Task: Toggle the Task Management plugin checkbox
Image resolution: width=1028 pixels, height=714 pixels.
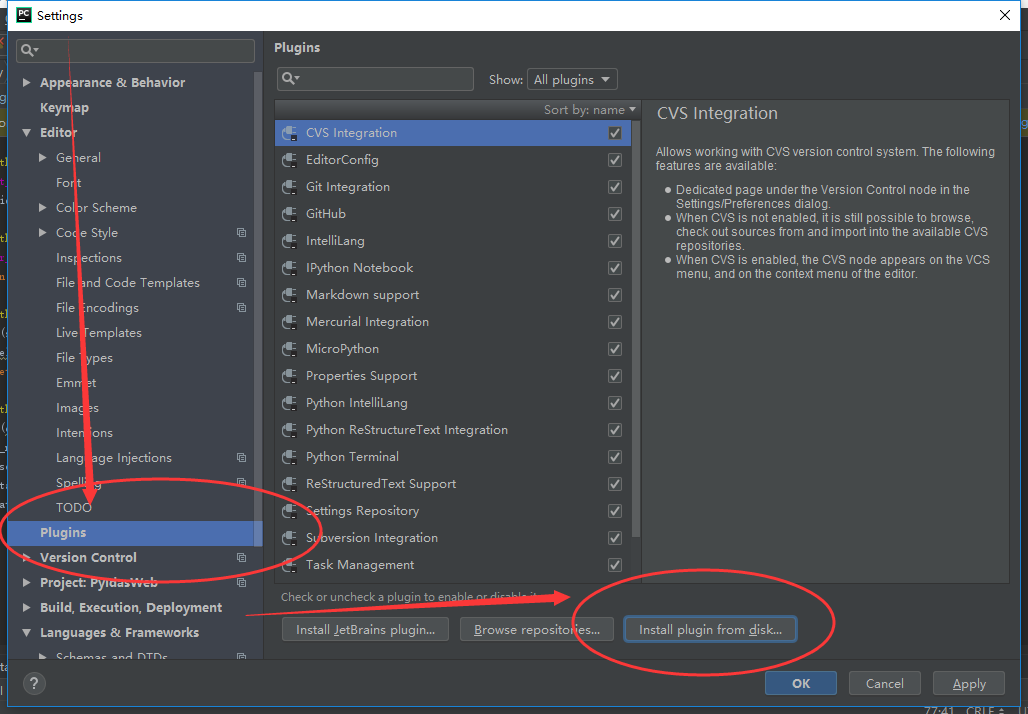Action: click(x=615, y=565)
